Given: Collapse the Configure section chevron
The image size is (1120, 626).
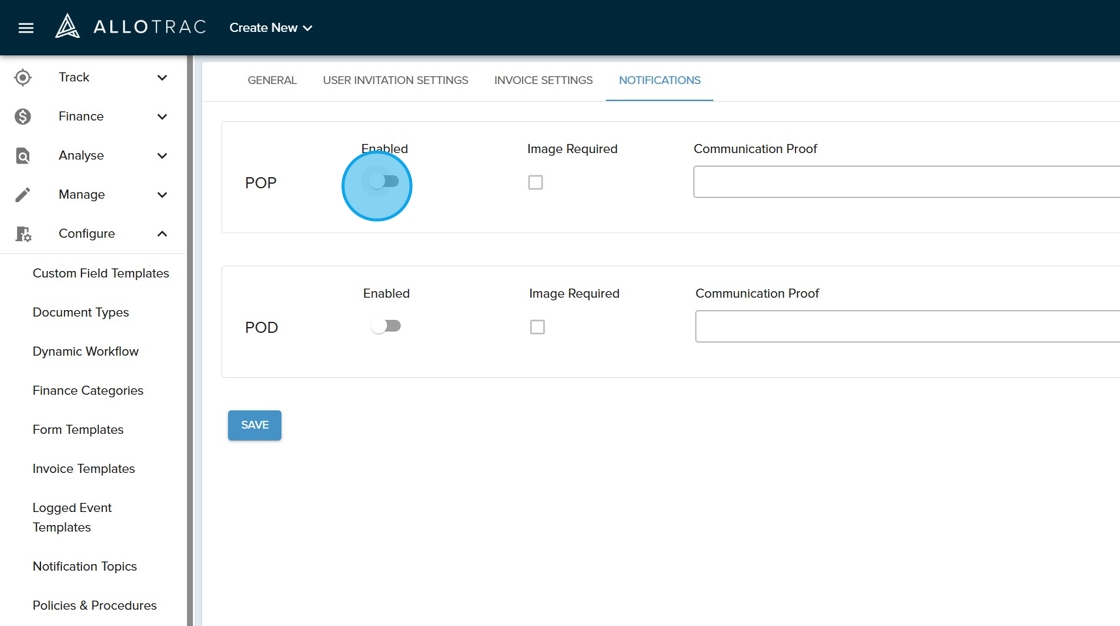Looking at the screenshot, I should click(x=162, y=234).
